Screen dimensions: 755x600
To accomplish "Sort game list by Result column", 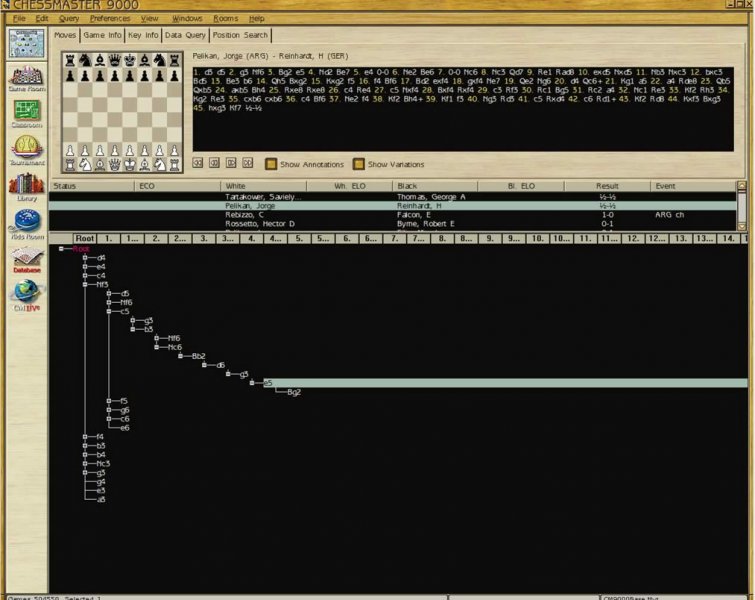I will coord(607,186).
